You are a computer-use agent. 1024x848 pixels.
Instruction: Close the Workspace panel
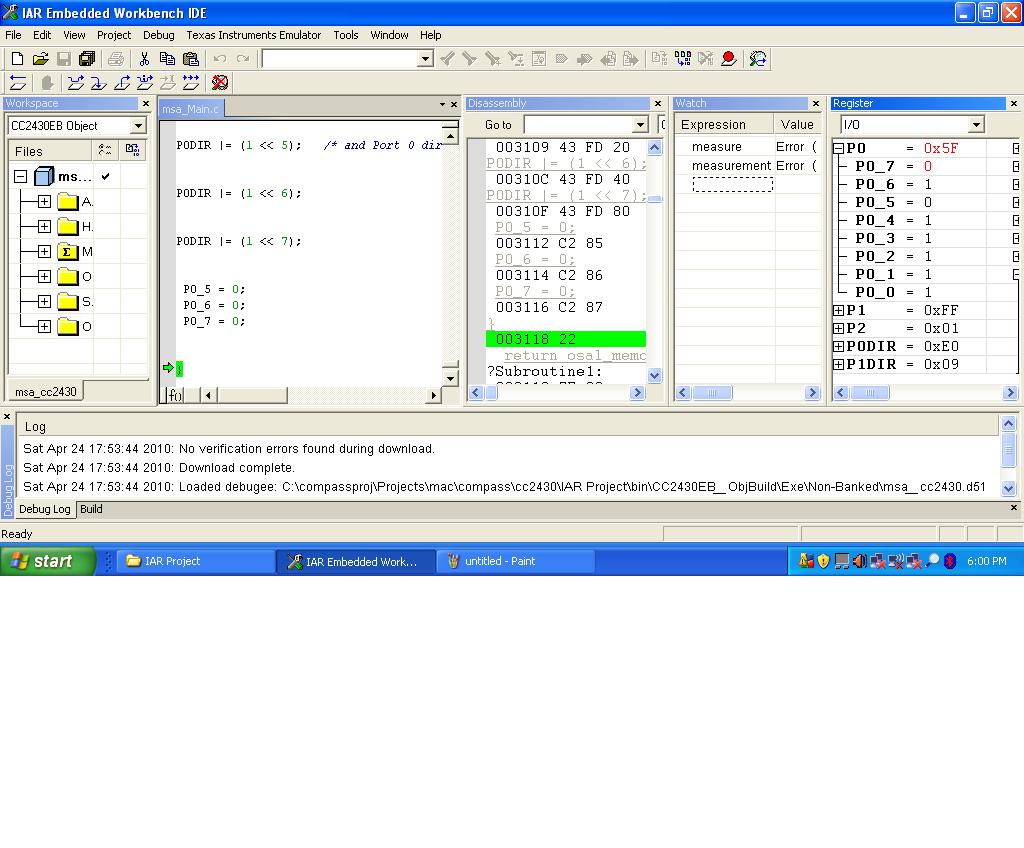coord(146,103)
